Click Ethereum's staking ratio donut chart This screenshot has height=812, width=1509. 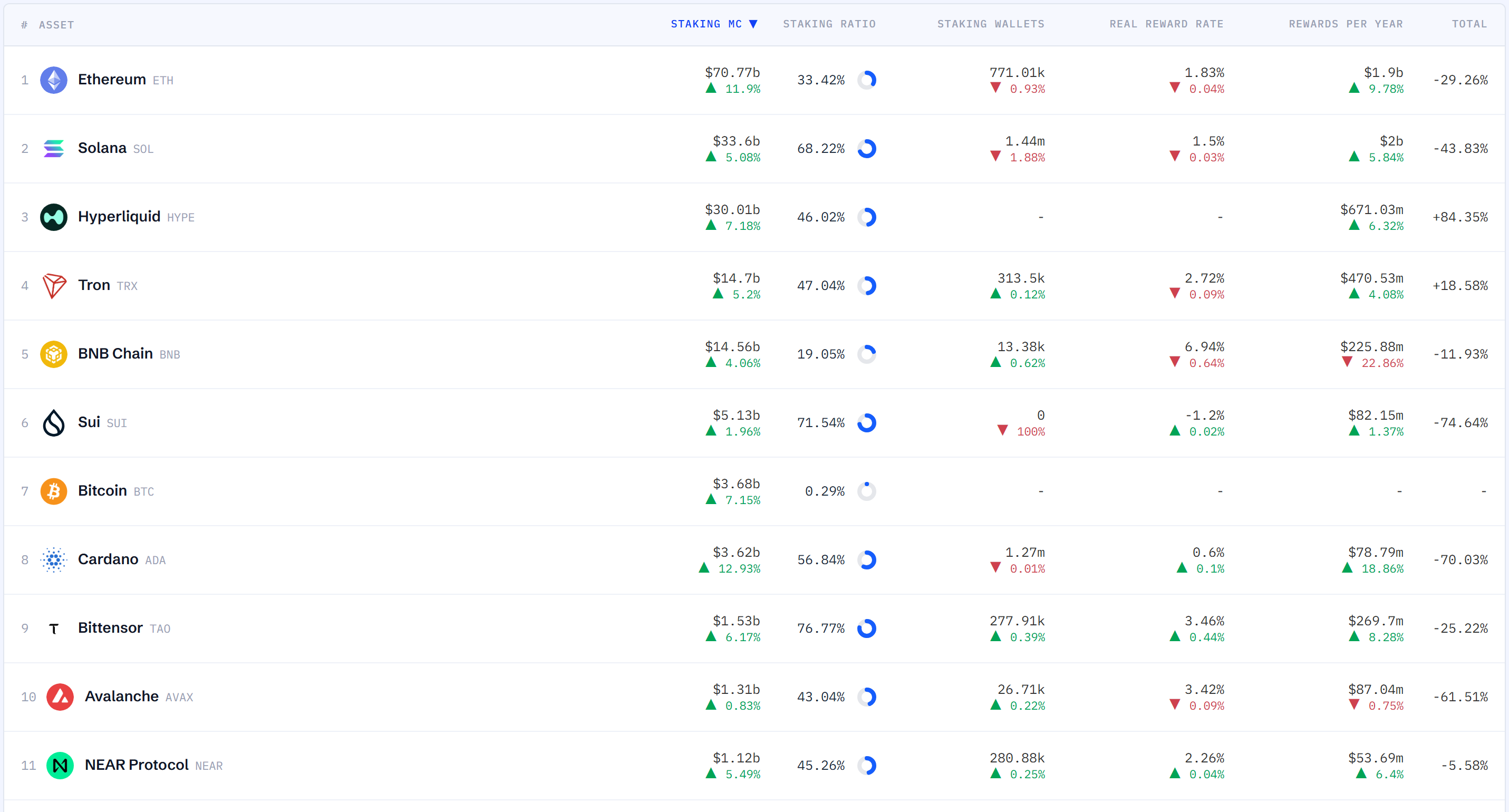coord(866,80)
